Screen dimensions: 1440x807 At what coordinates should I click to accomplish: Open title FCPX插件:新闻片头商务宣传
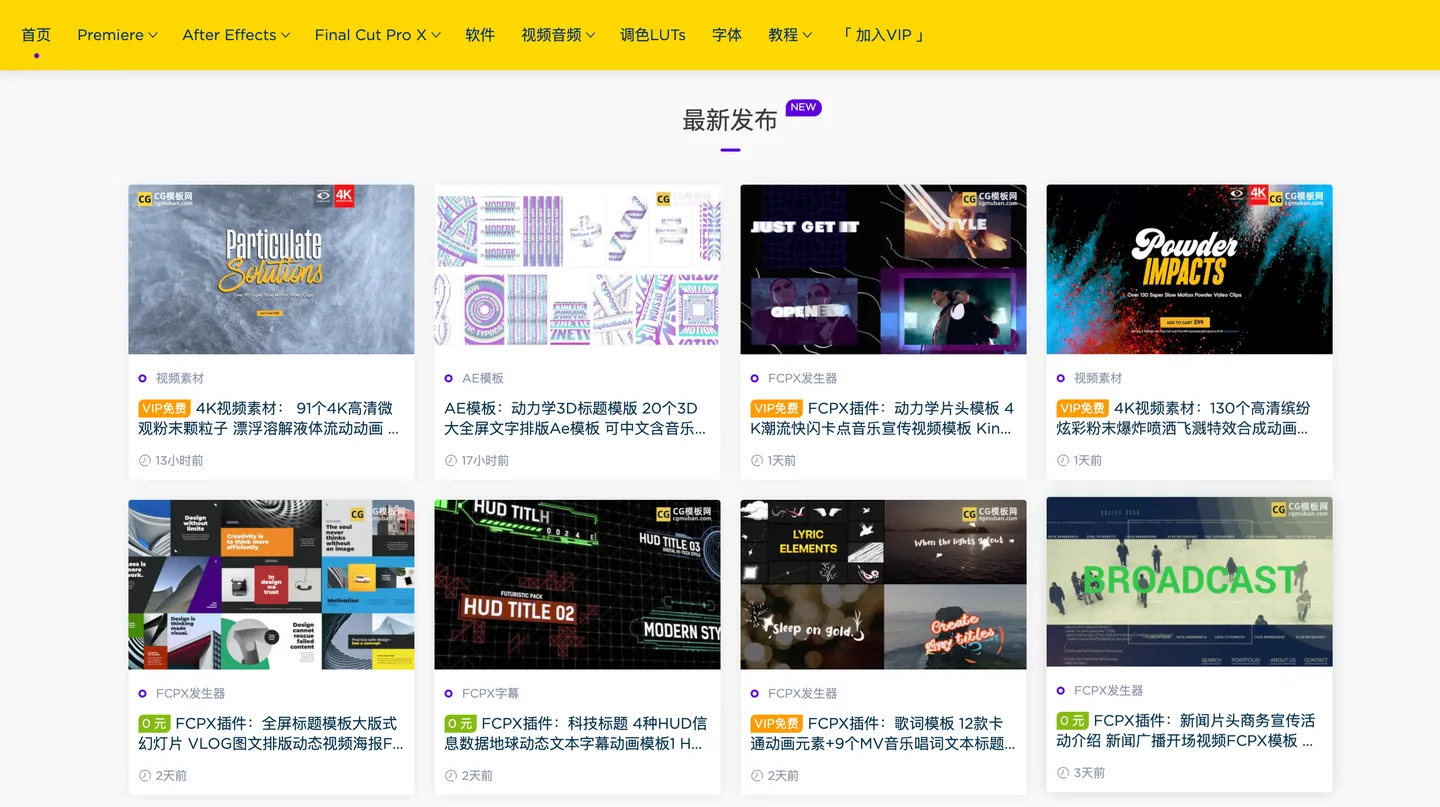[1186, 730]
